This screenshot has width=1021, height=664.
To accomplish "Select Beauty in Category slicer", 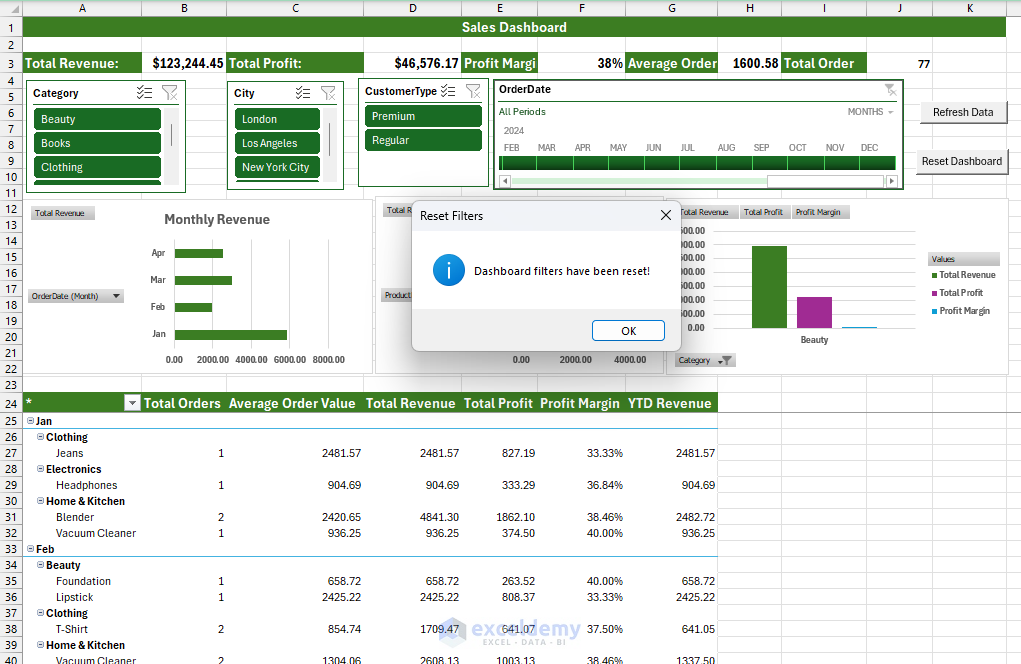I will pos(97,119).
